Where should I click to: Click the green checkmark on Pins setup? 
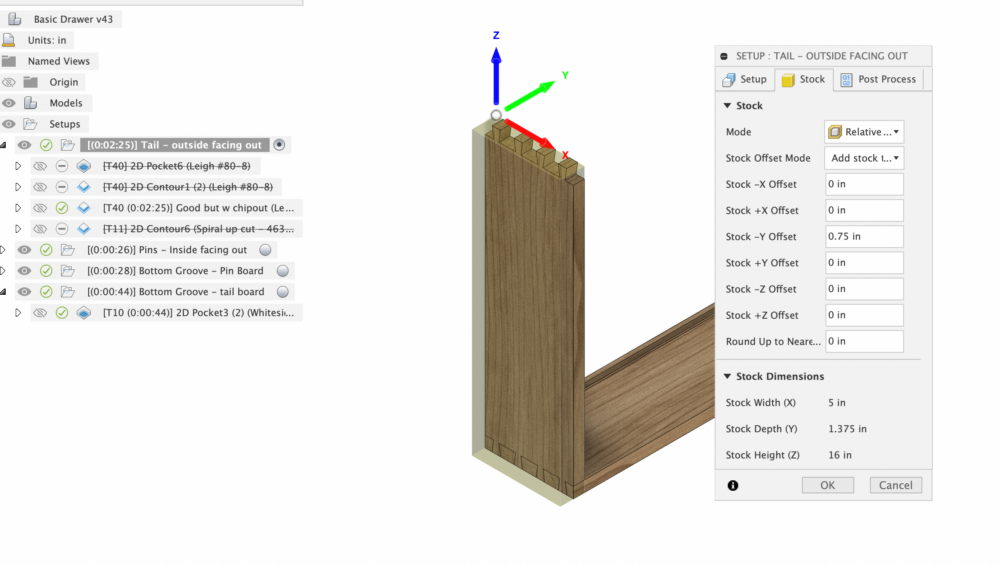click(46, 250)
